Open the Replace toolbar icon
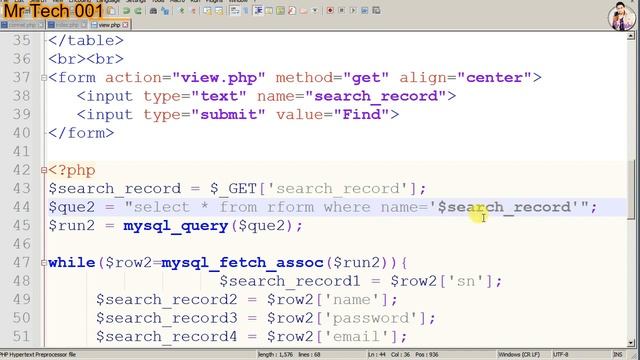Screen dimensions: 640x360 tap(165, 11)
